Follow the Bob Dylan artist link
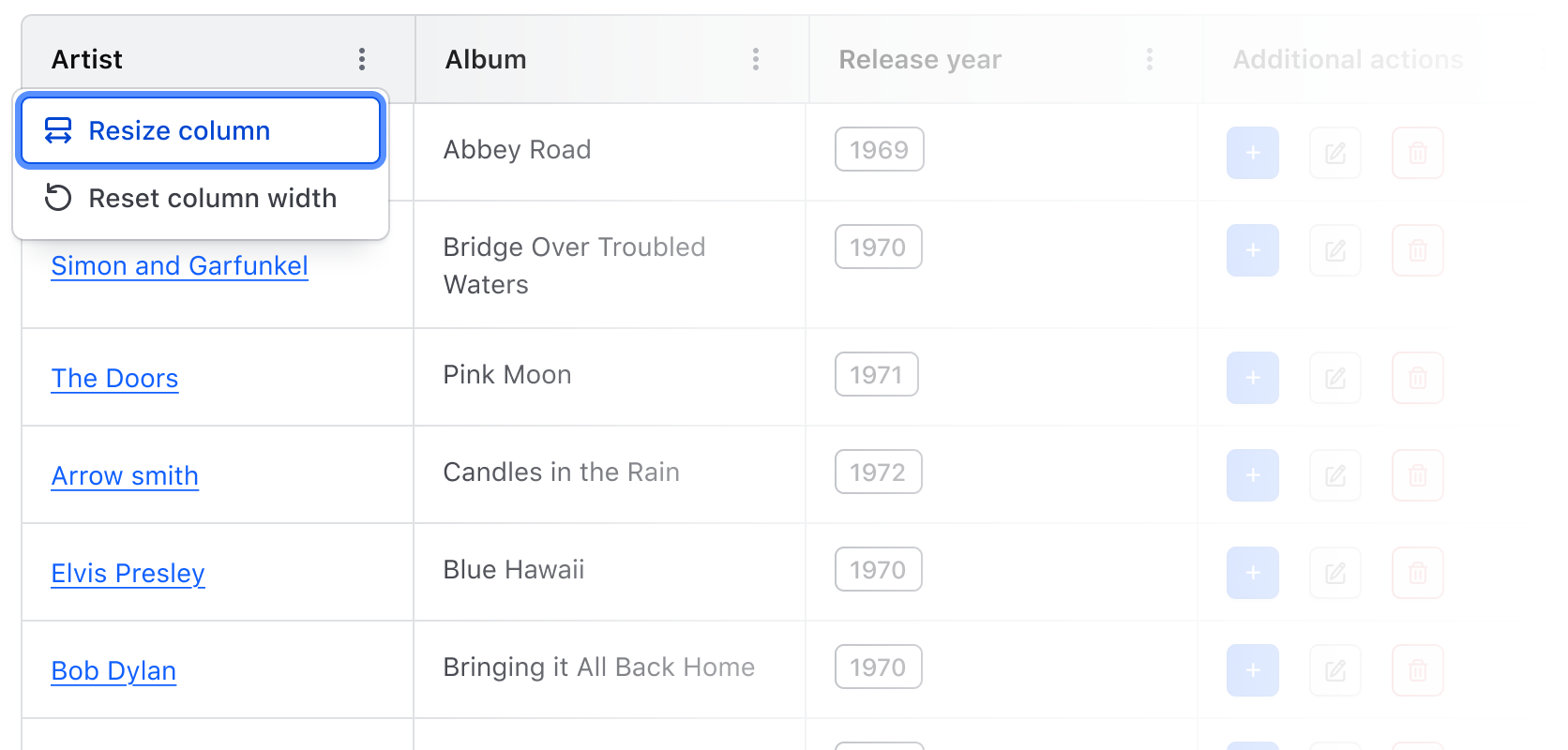The height and width of the screenshot is (750, 1568). (x=113, y=671)
